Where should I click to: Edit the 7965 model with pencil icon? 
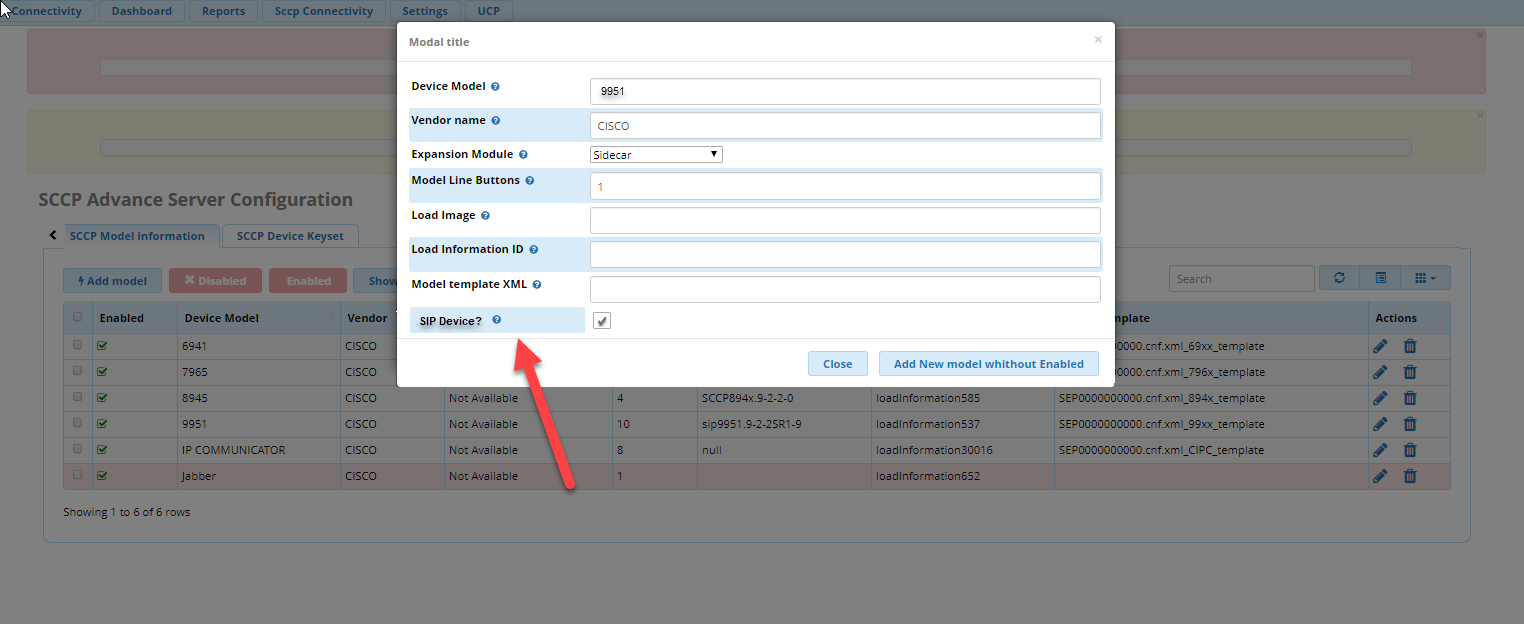click(x=1380, y=372)
